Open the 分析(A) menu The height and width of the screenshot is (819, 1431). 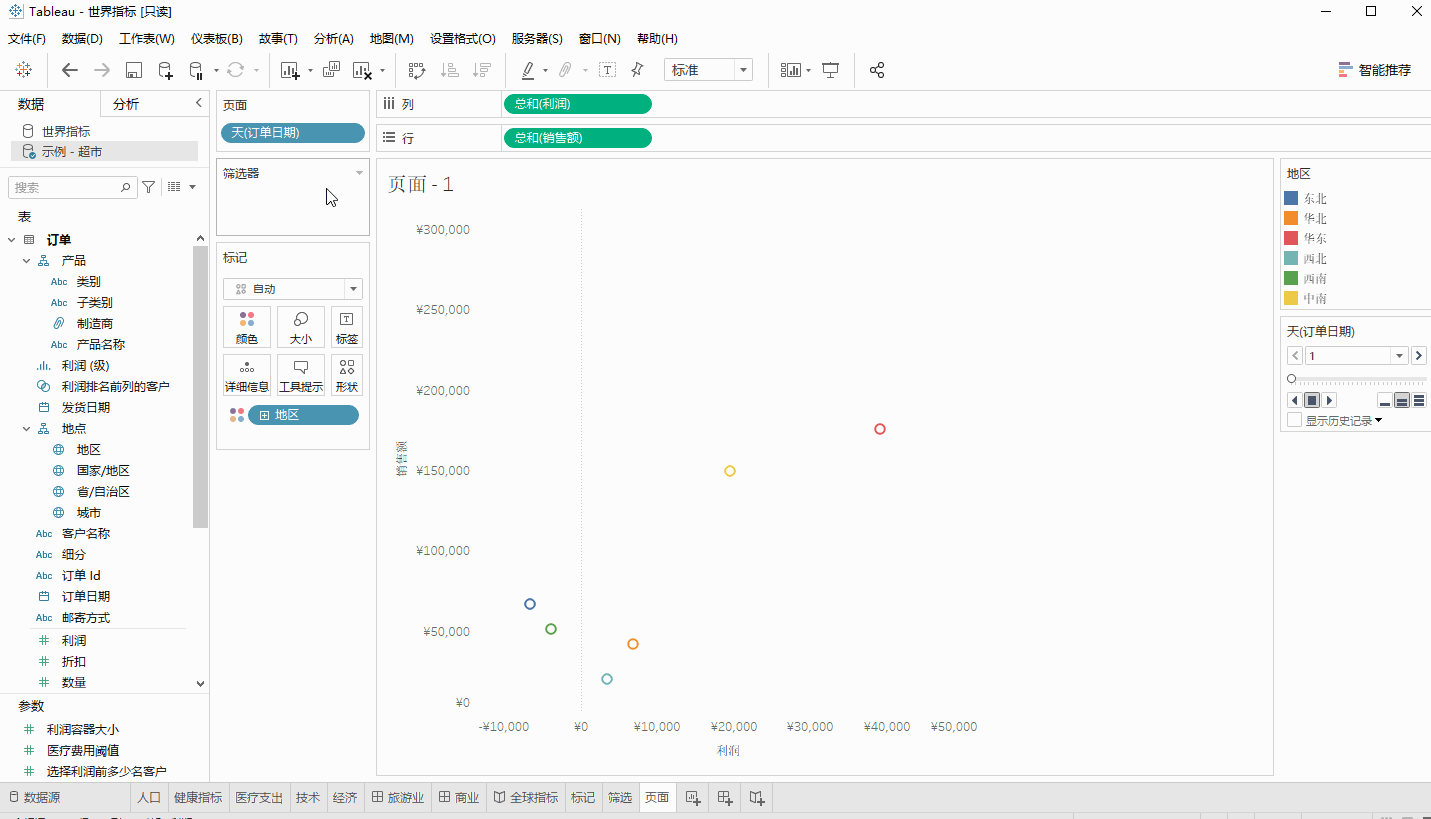(x=334, y=39)
